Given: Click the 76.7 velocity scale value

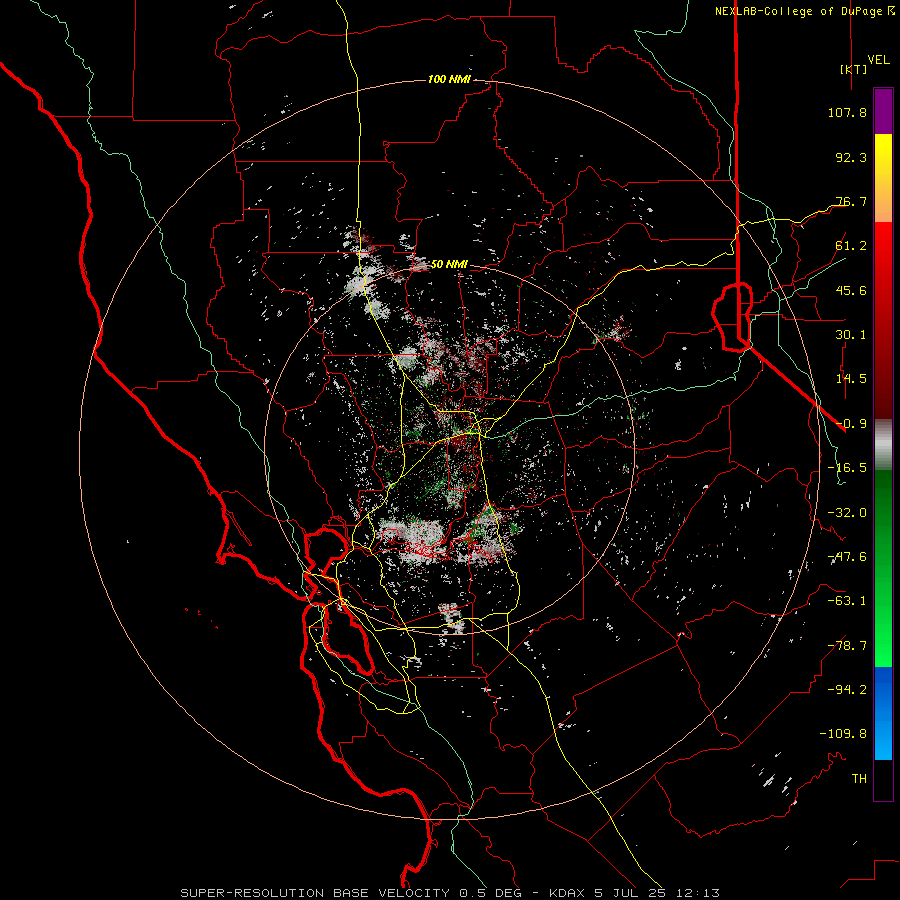Looking at the screenshot, I should click(x=851, y=201).
